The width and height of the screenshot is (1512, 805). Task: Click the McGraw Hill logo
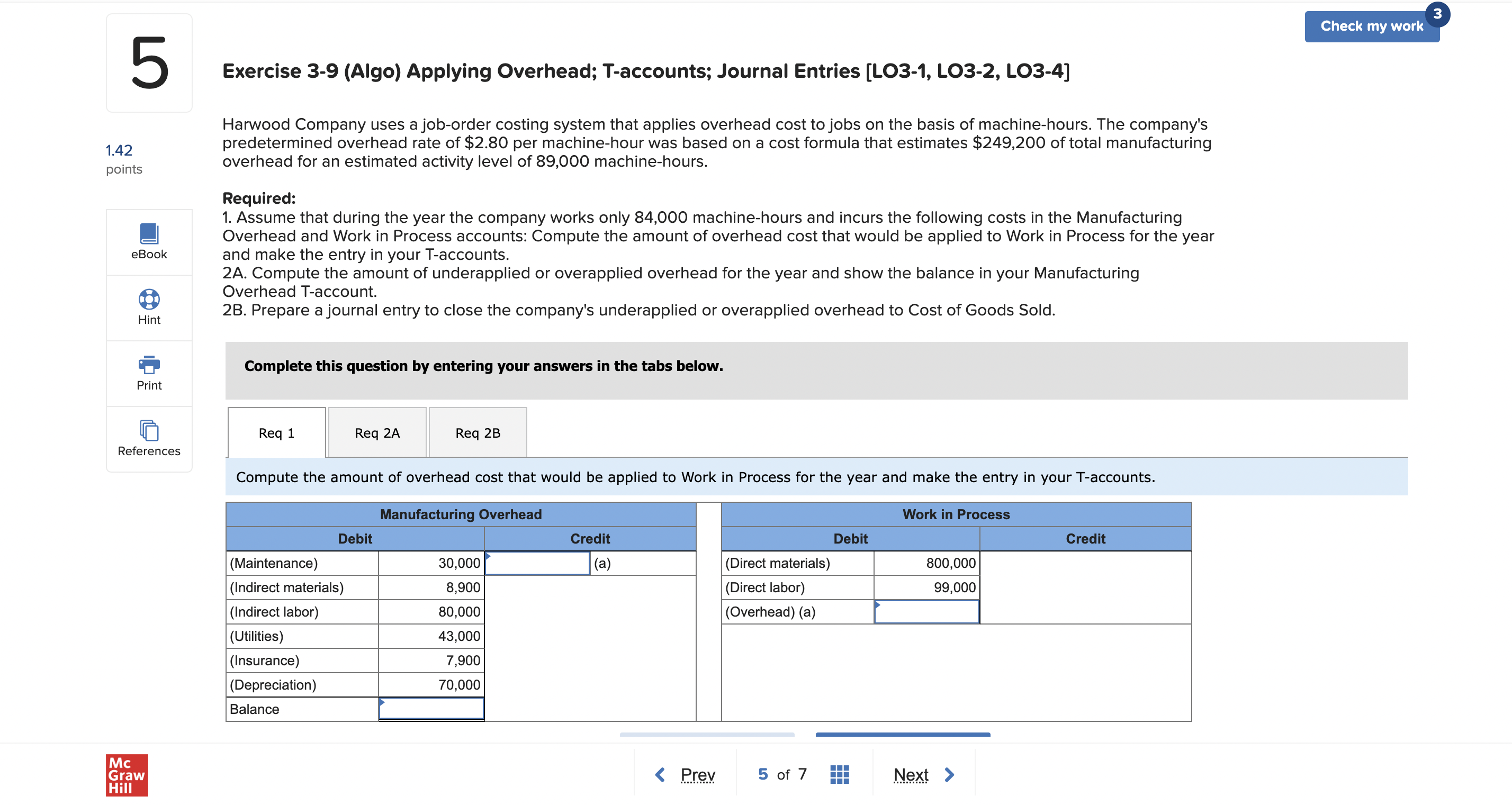pos(127,774)
